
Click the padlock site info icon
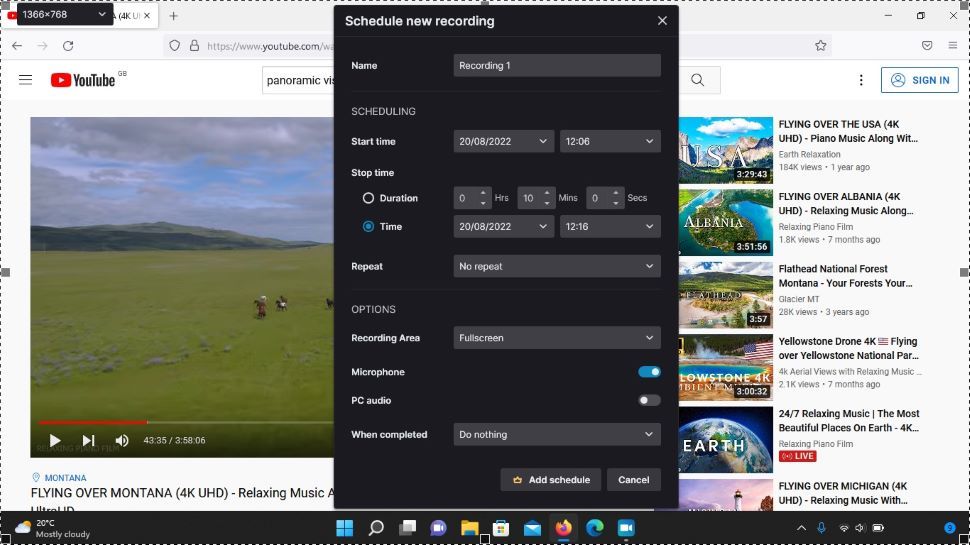tap(194, 46)
